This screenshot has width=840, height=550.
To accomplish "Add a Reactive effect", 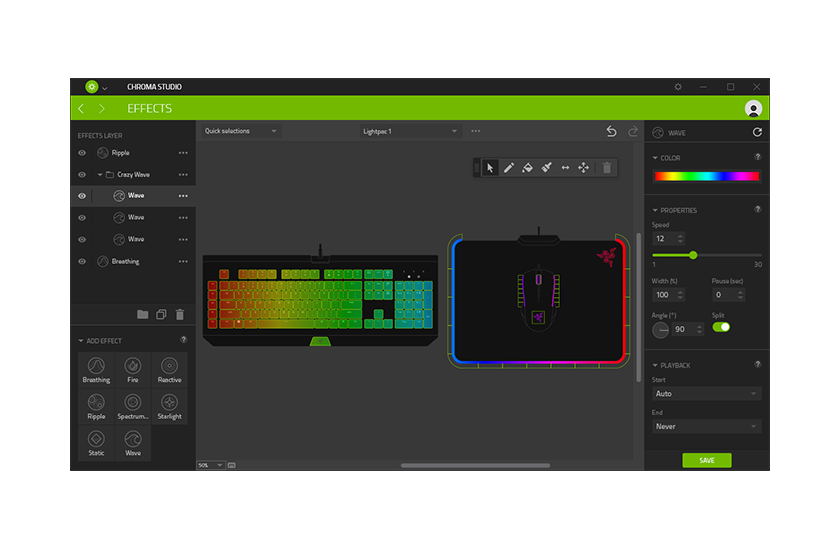I will 169,370.
